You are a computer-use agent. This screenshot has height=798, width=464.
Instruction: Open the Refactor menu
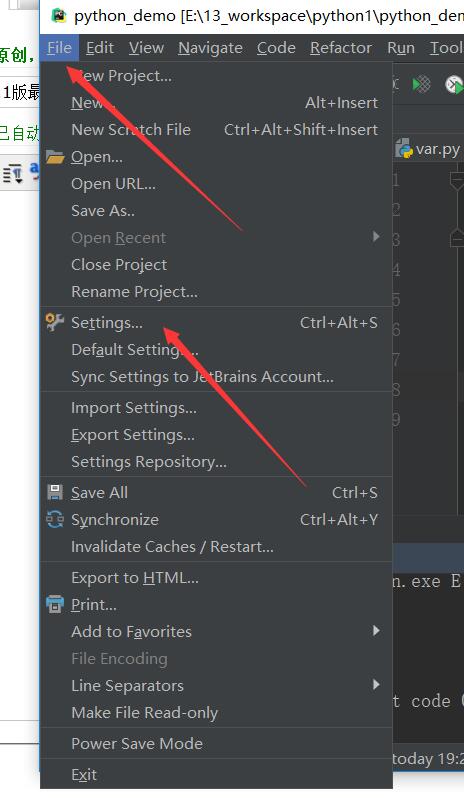pos(341,48)
